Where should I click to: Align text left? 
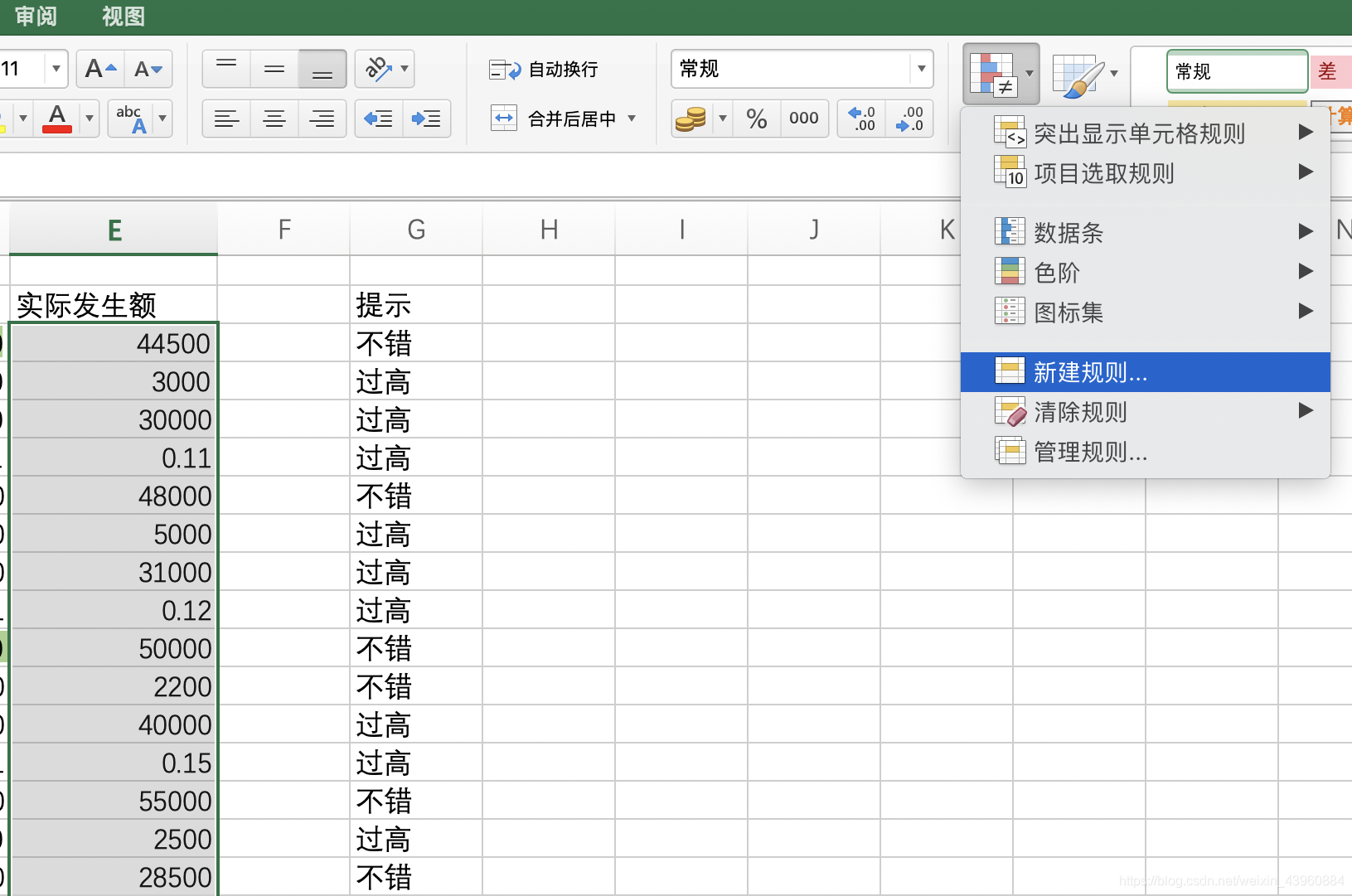click(226, 119)
